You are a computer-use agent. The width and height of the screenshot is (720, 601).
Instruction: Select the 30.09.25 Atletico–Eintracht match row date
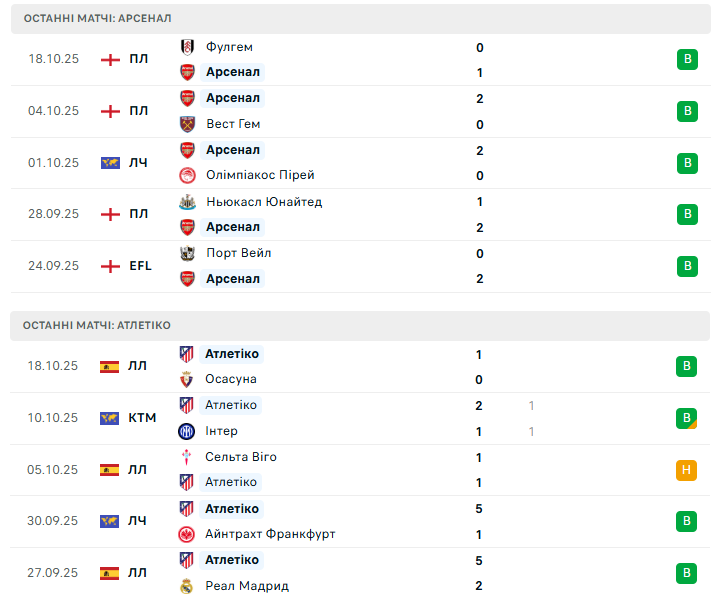tap(53, 521)
